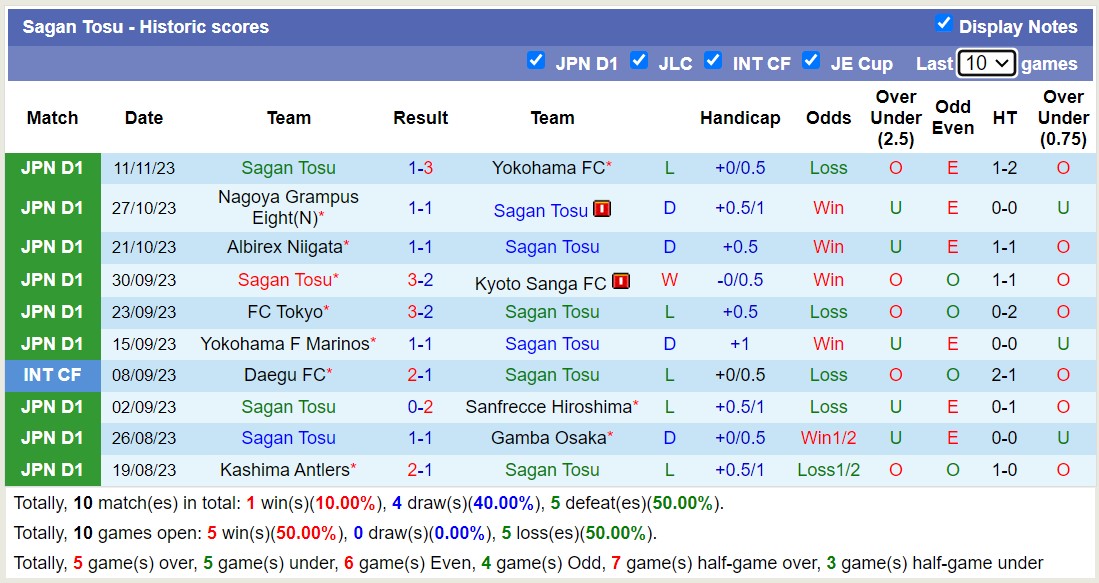Disable the JLC filter checkbox

point(639,61)
